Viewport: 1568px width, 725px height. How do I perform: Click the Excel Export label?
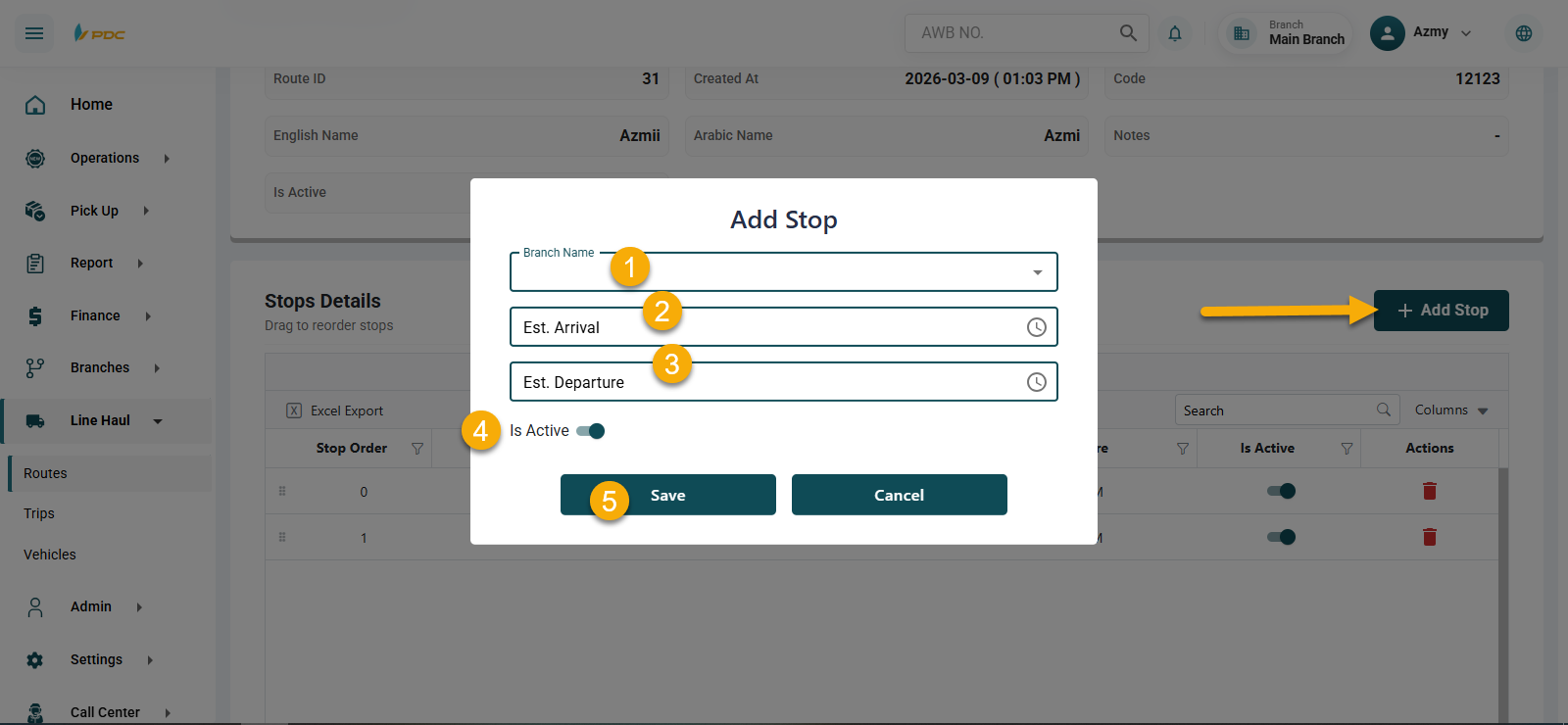pyautogui.click(x=347, y=411)
